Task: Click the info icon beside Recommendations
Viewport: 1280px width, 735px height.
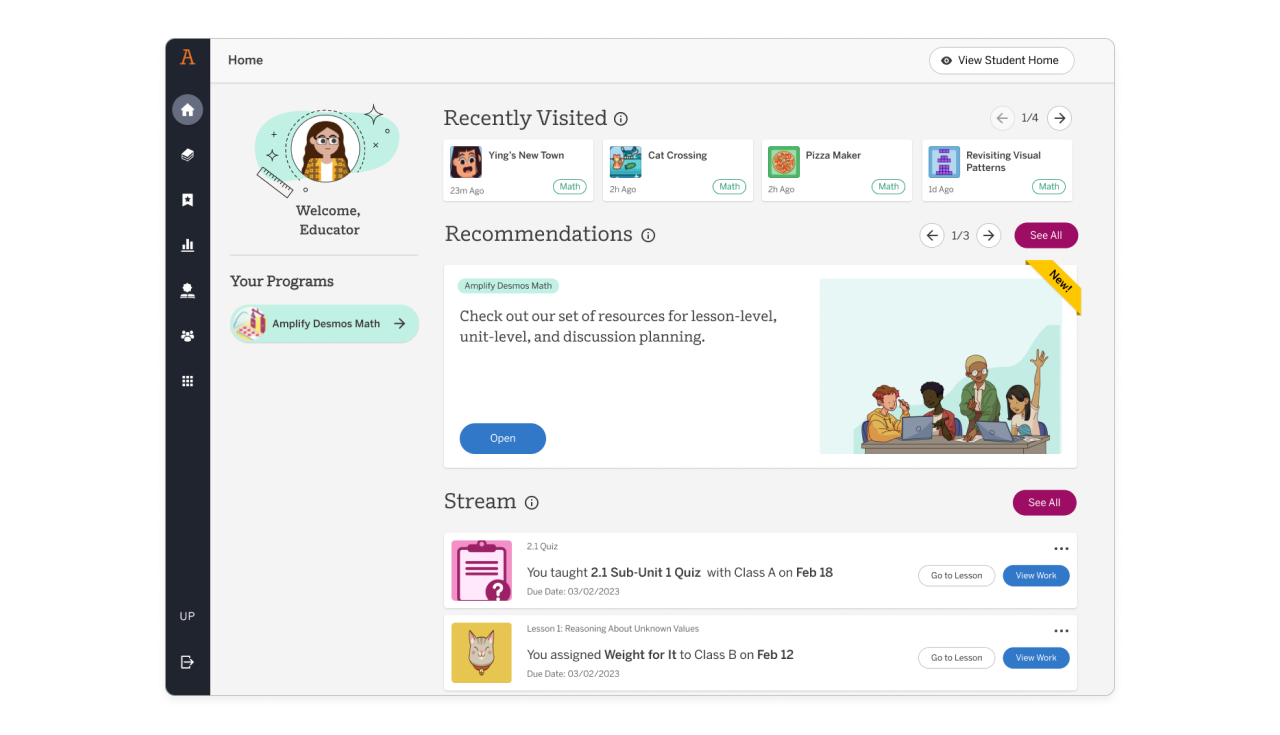Action: [x=648, y=235]
